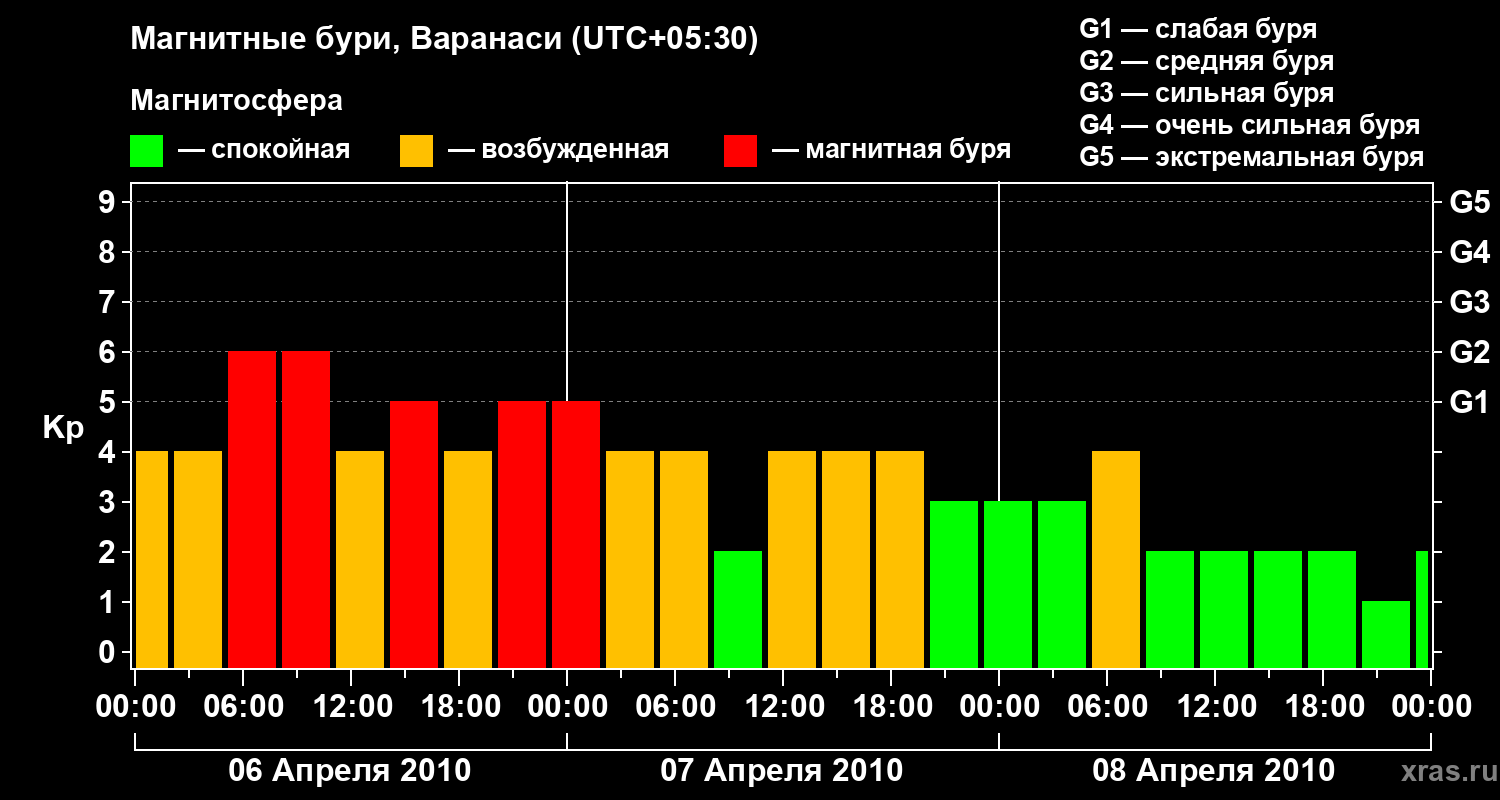Image resolution: width=1500 pixels, height=800 pixels.
Task: Click the '12:00' tick label for 08 April
Action: click(x=1215, y=706)
